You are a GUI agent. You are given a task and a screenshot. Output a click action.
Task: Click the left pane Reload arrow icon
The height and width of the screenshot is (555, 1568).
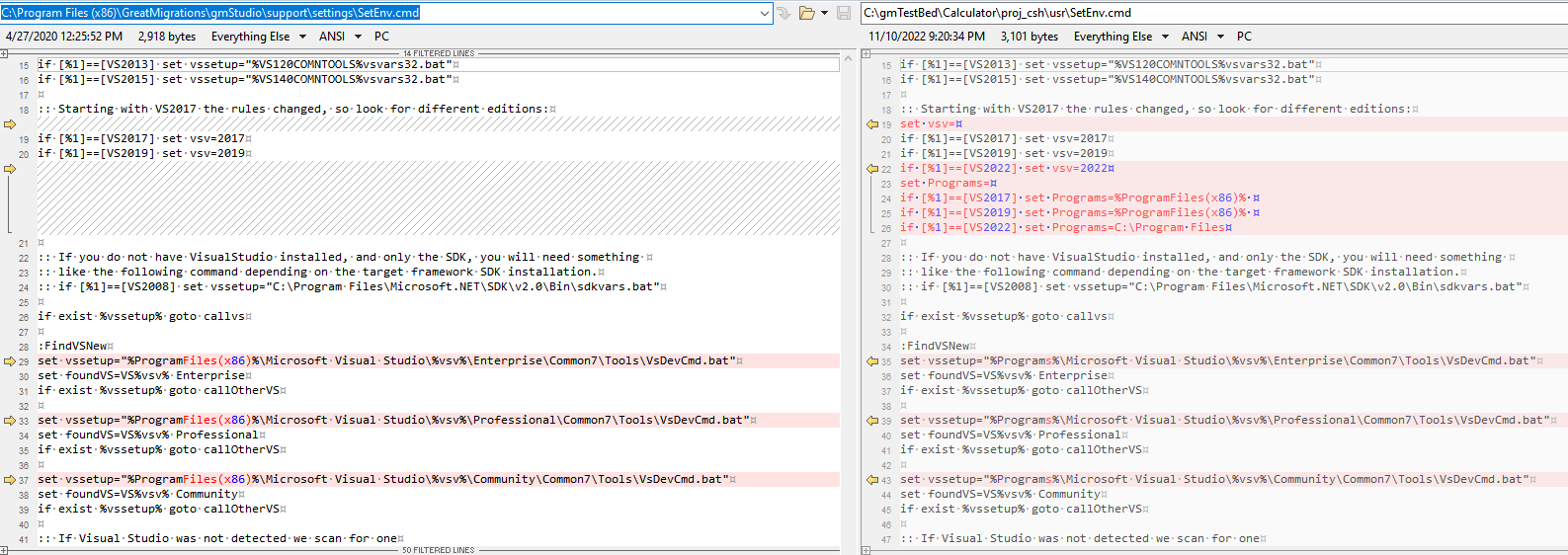tap(784, 13)
